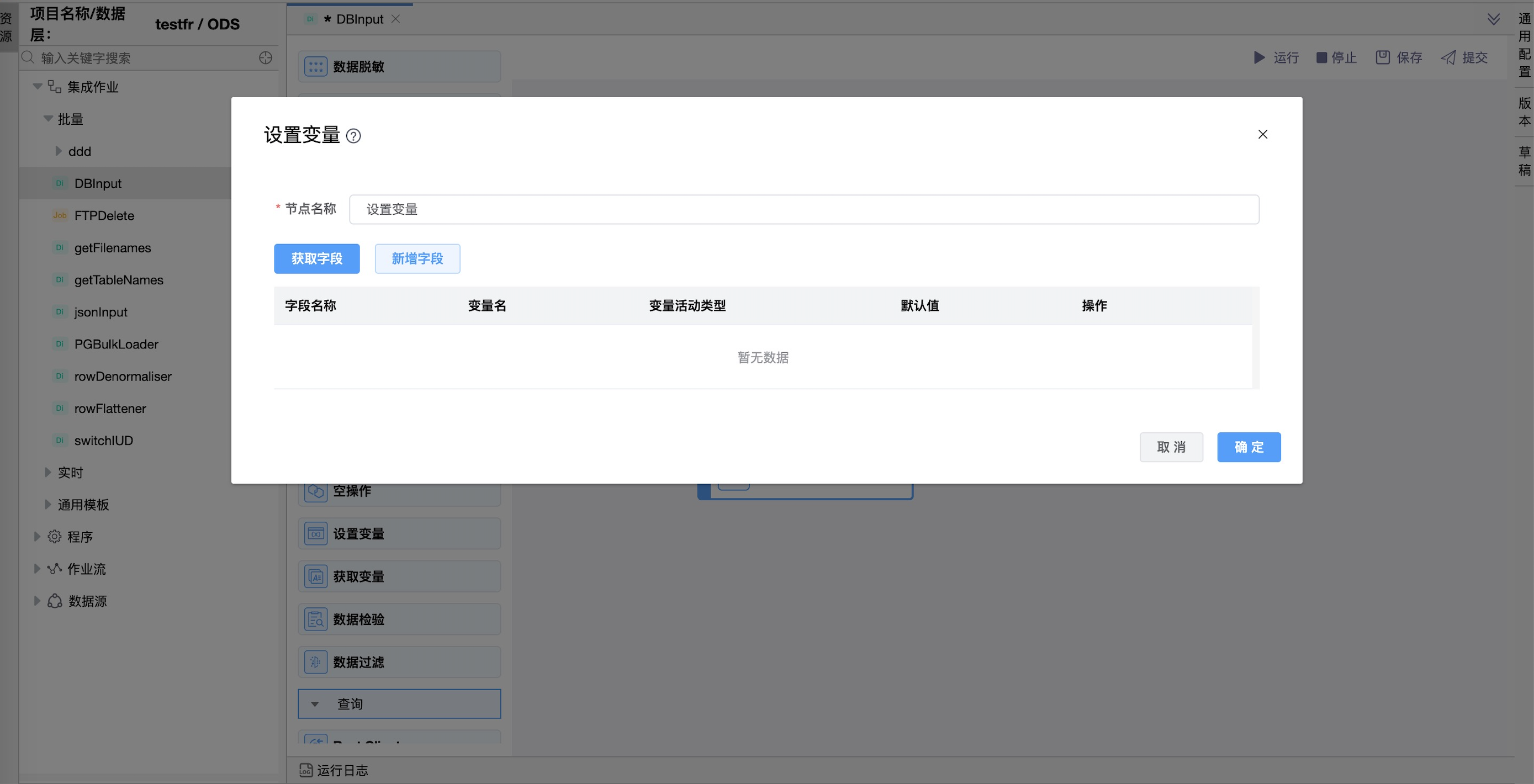Collapse the 查询 component group
This screenshot has width=1534, height=784.
[315, 704]
